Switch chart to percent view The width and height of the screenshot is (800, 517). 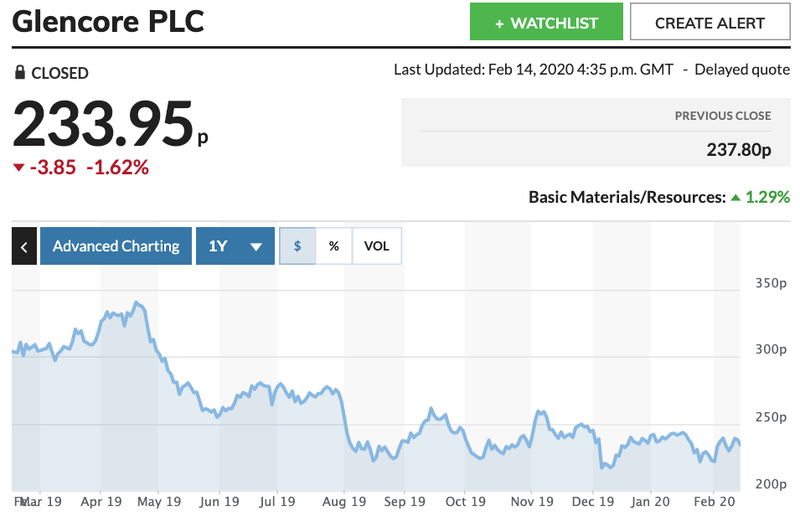[334, 247]
